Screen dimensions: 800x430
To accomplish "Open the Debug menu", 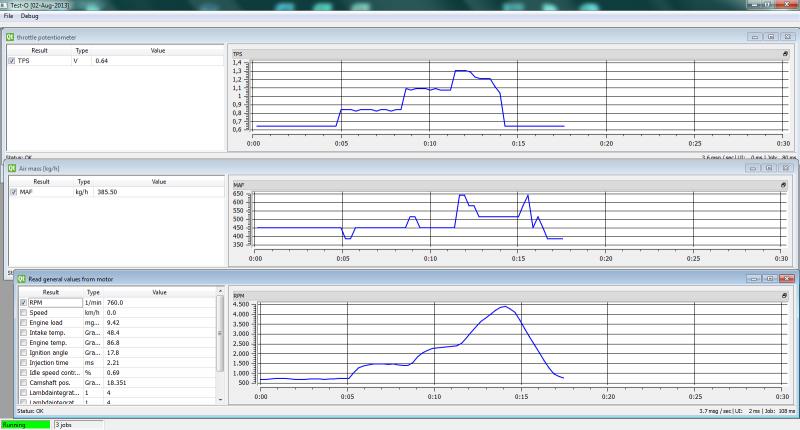I will click(30, 17).
